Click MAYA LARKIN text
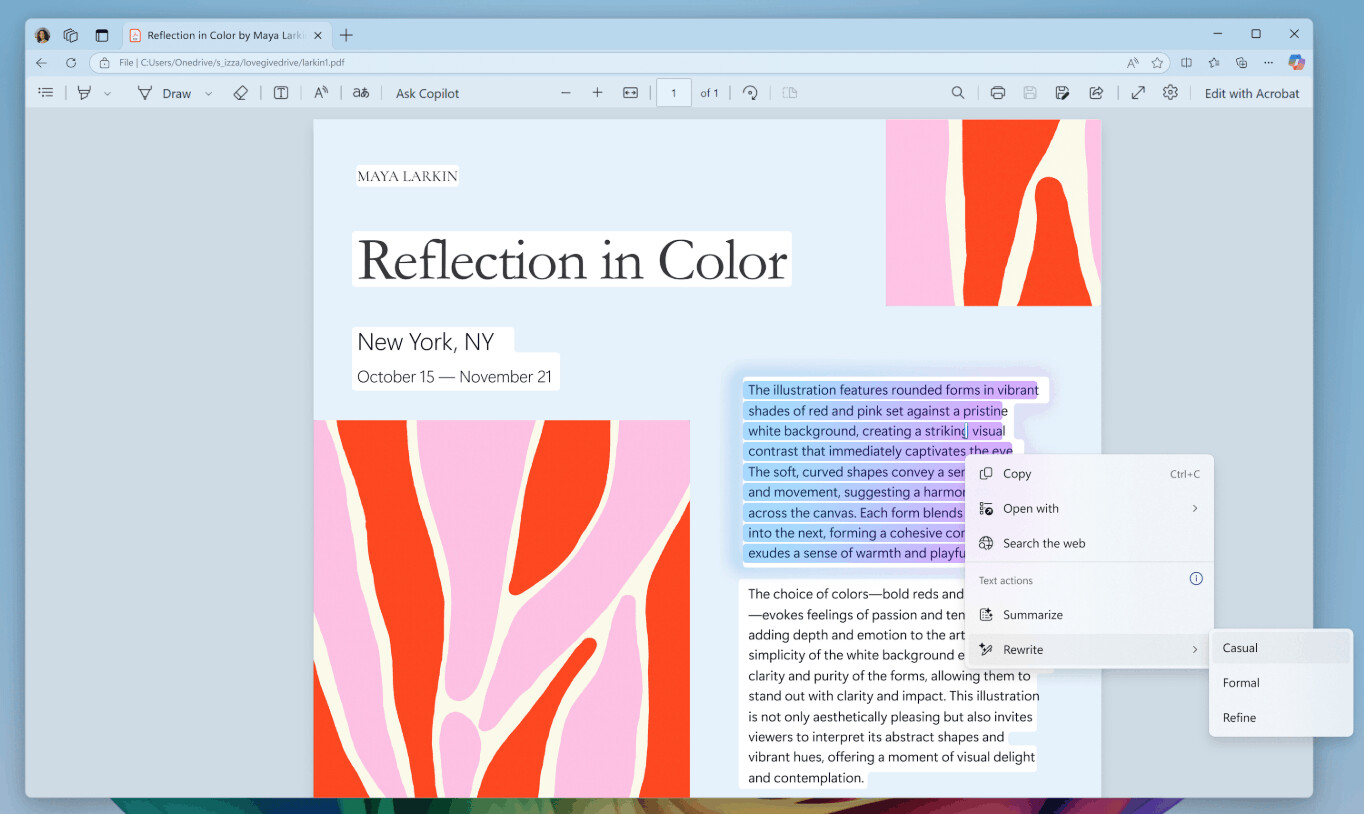The width and height of the screenshot is (1364, 814). [x=407, y=176]
